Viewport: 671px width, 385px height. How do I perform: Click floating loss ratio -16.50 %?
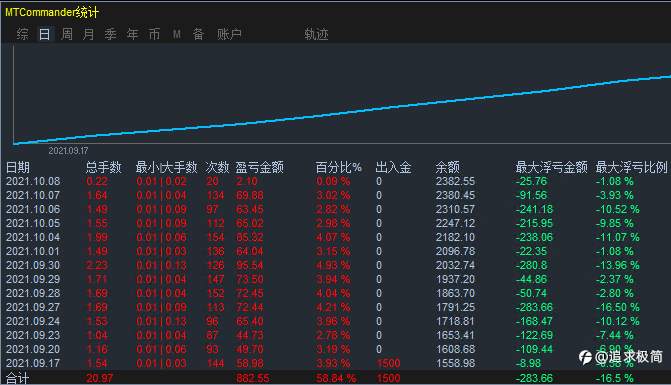pyautogui.click(x=618, y=307)
